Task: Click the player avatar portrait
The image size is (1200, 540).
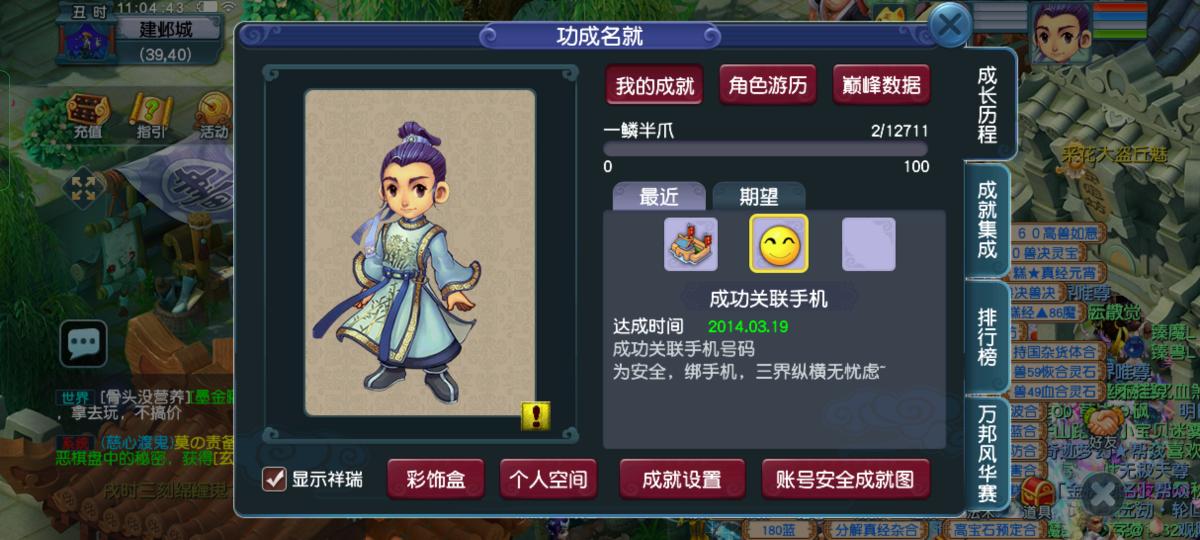Action: click(1059, 33)
